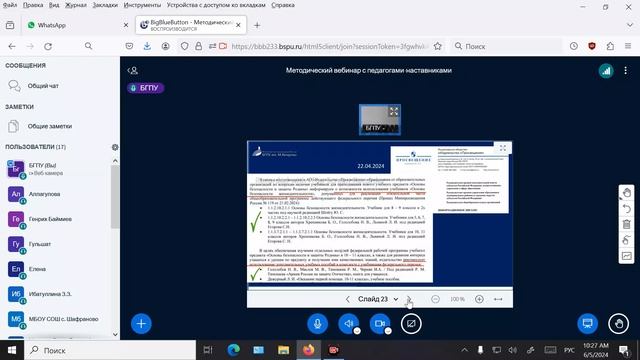Open Firefox application hamburger menu
The width and height of the screenshot is (640, 360).
(x=628, y=46)
